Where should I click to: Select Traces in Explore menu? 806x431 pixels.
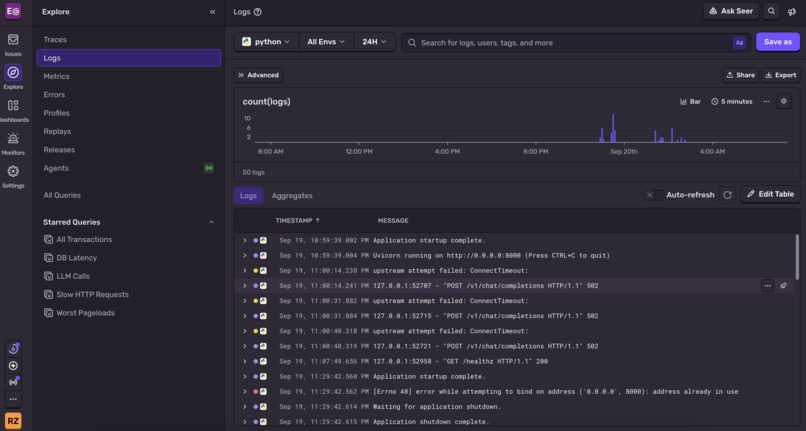point(129,40)
